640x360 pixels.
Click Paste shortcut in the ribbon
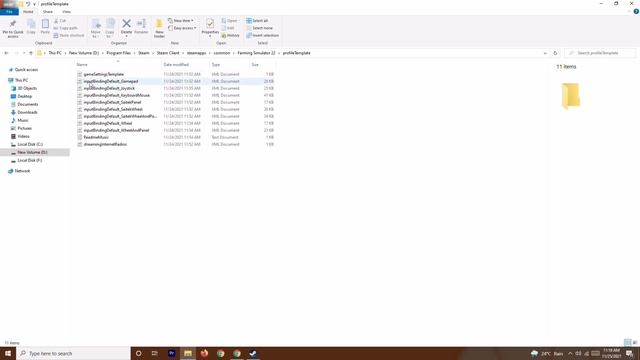pos(69,36)
